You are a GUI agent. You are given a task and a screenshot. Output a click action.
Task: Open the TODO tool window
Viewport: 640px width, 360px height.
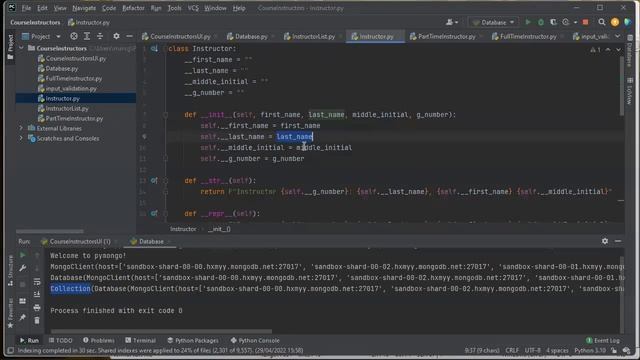60,340
